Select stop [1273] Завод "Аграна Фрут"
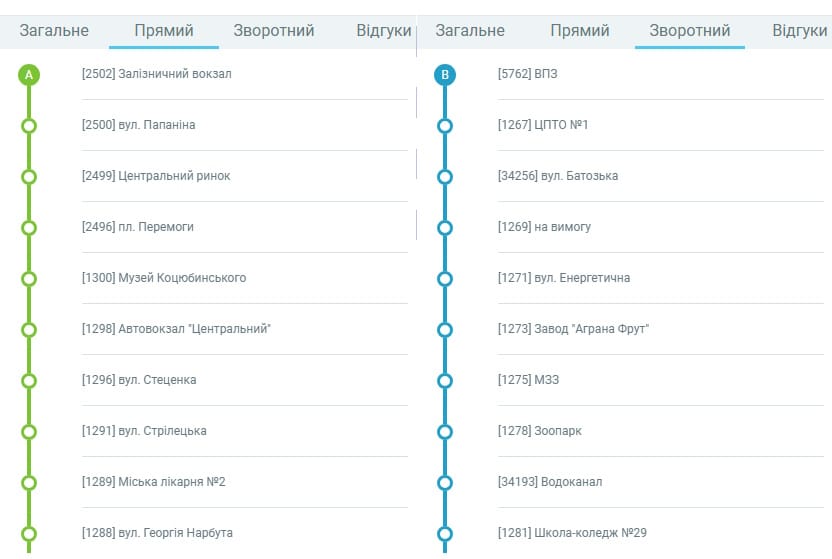 point(573,329)
